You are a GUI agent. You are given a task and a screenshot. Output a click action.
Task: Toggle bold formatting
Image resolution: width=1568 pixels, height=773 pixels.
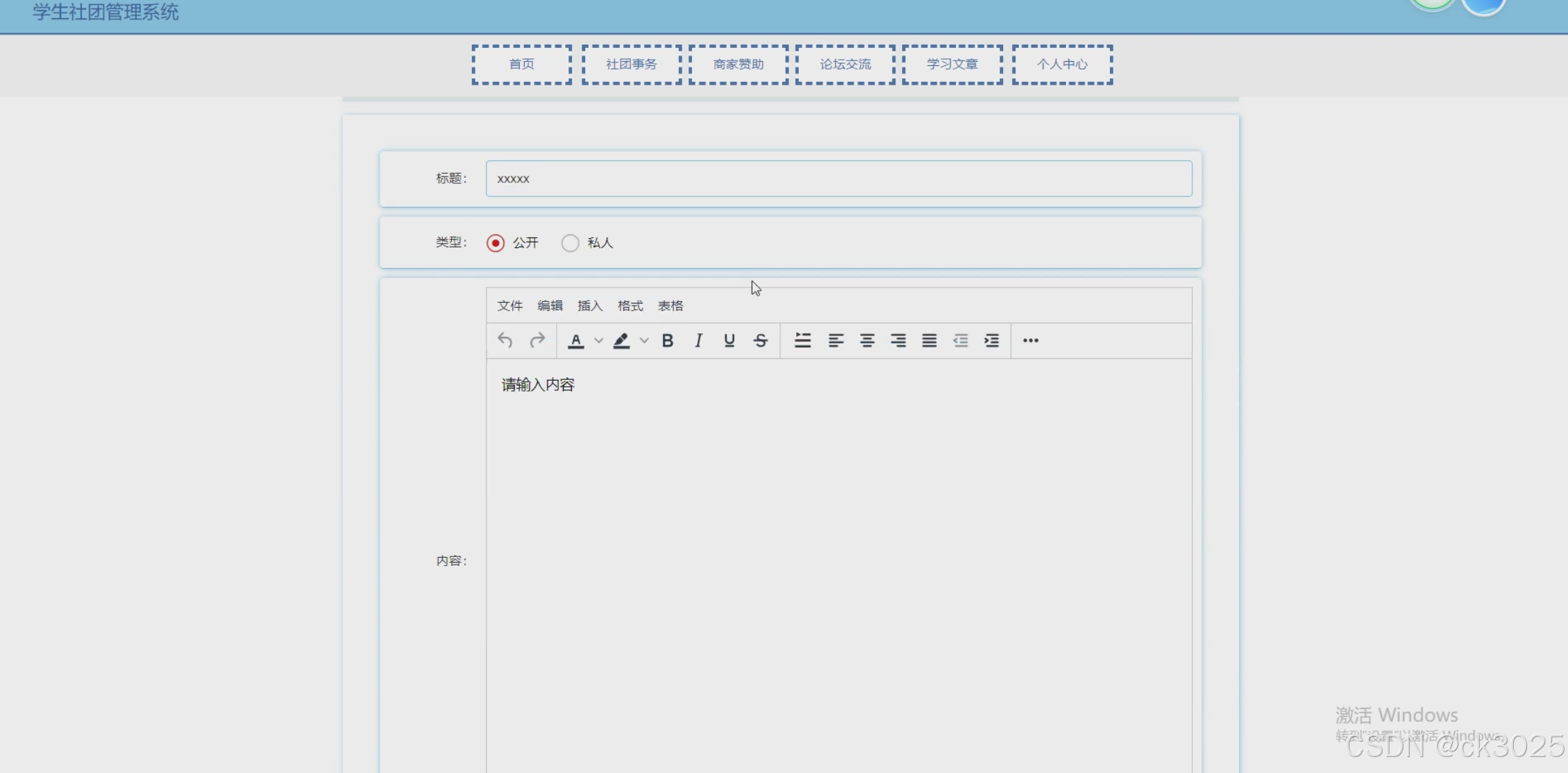coord(667,340)
